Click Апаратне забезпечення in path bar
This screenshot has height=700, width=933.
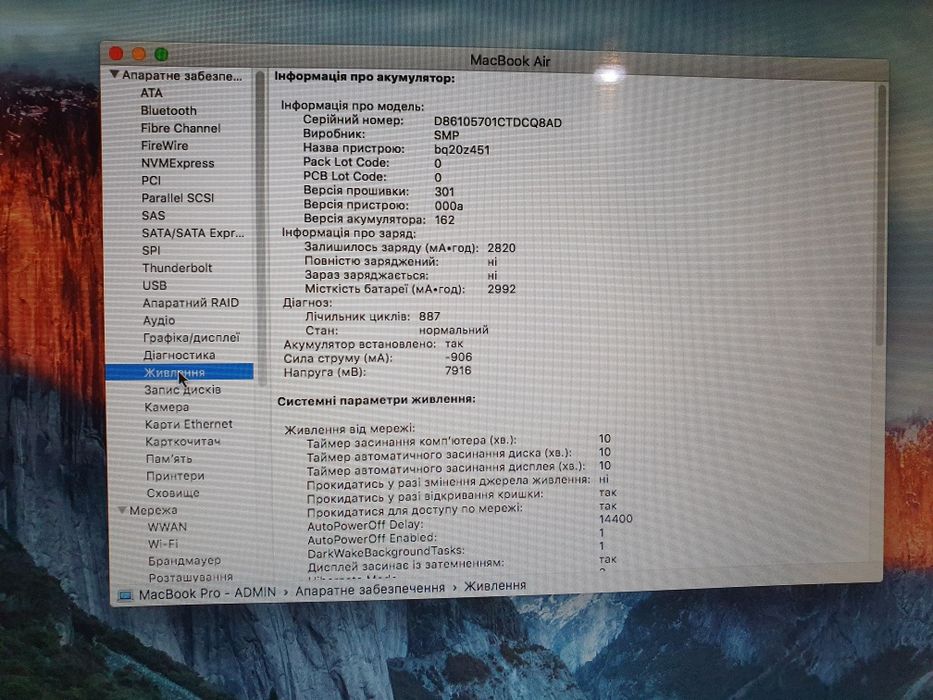(370, 589)
